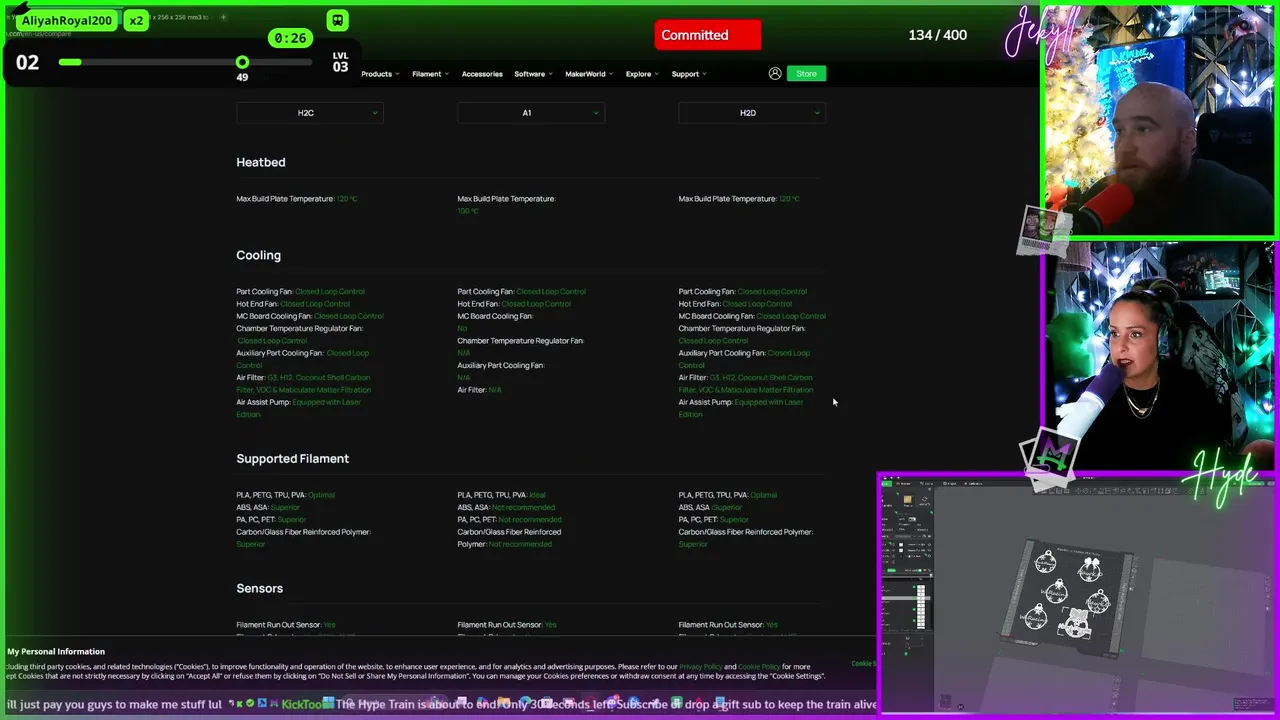Expand the Software menu

[534, 74]
